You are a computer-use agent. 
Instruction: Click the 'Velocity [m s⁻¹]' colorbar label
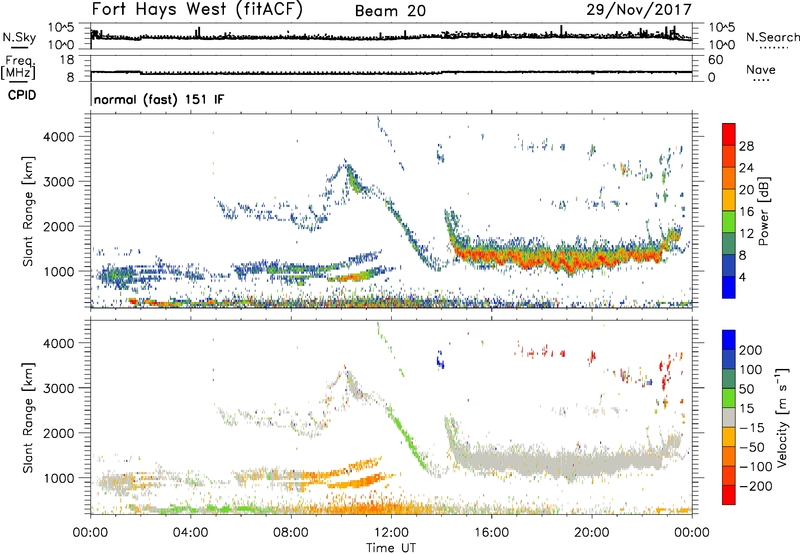click(x=782, y=417)
